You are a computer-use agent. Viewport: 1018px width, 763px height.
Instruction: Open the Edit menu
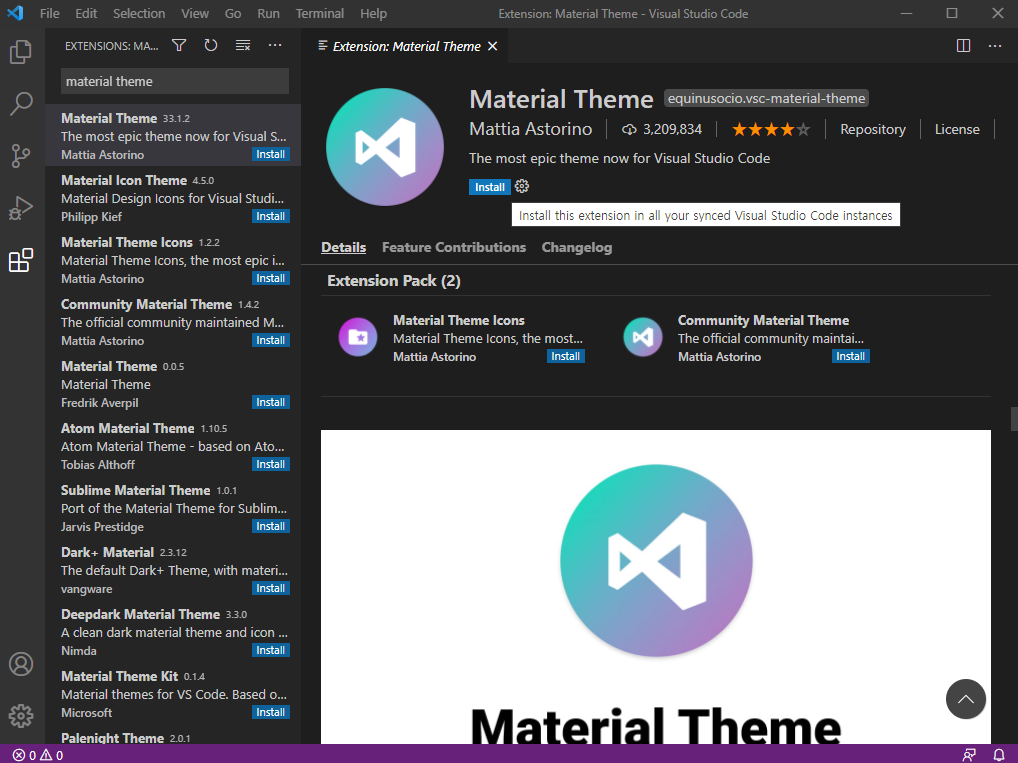pyautogui.click(x=86, y=13)
